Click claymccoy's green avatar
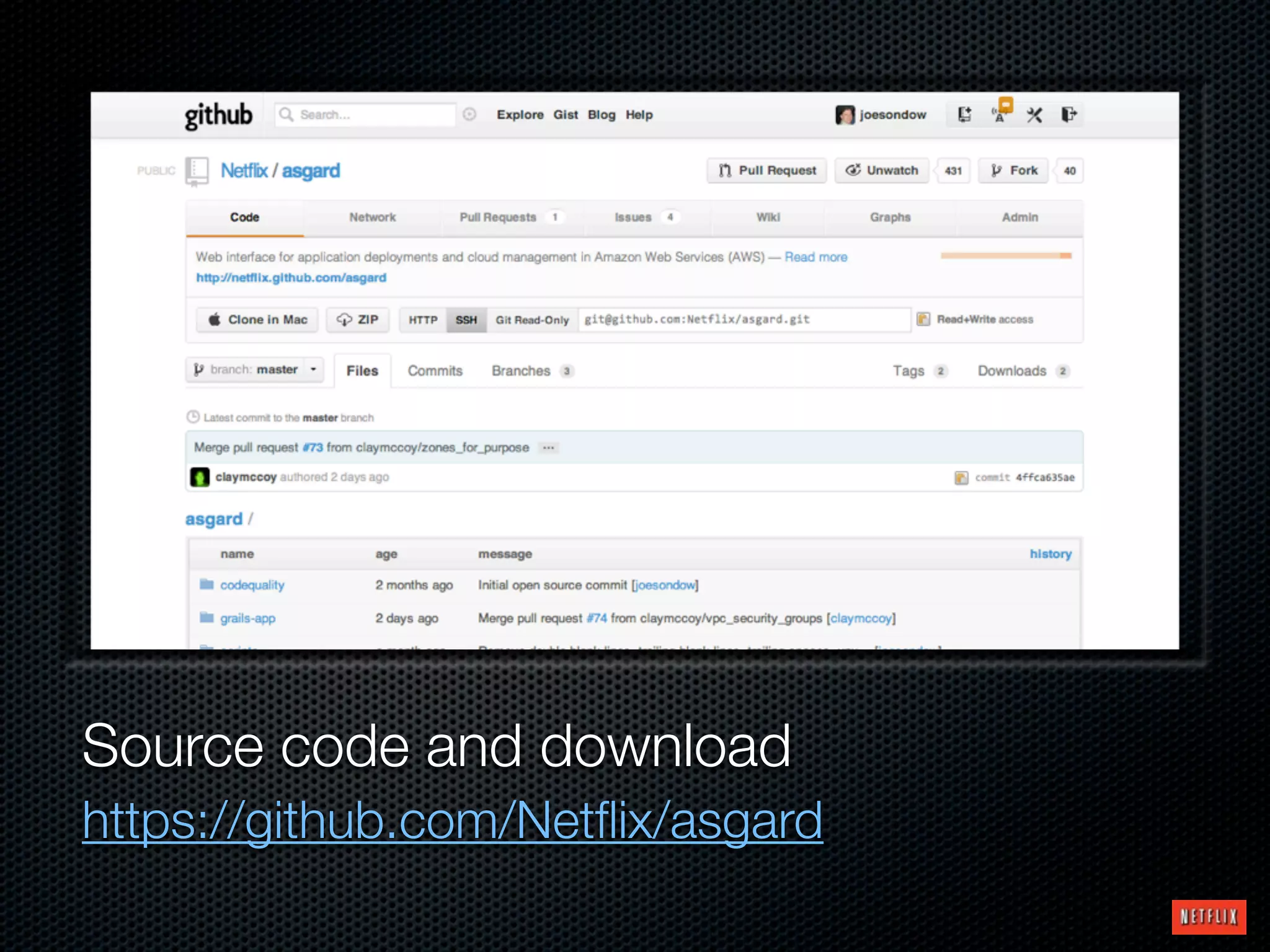Image resolution: width=1270 pixels, height=952 pixels. point(200,477)
